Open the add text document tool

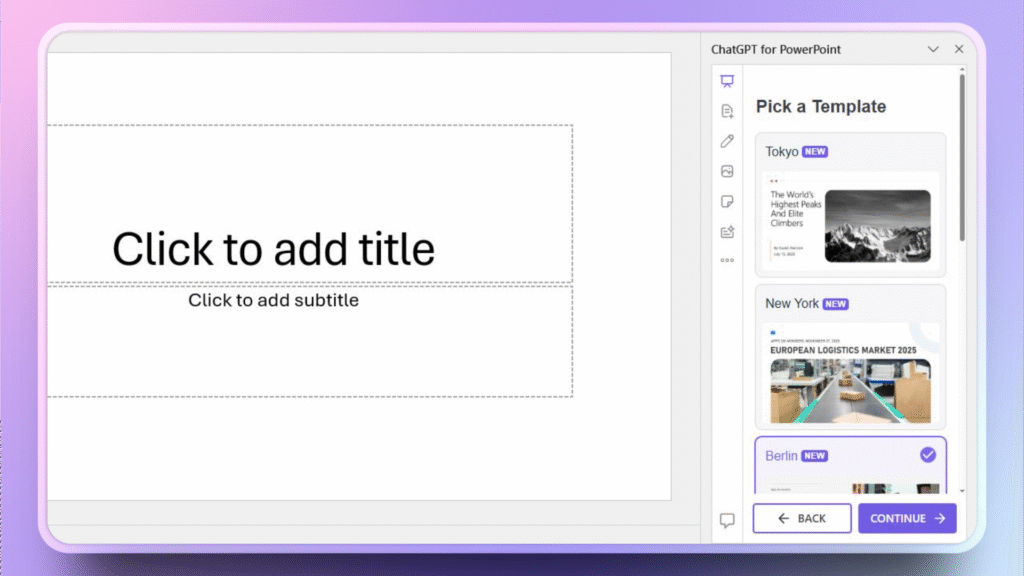[x=727, y=111]
